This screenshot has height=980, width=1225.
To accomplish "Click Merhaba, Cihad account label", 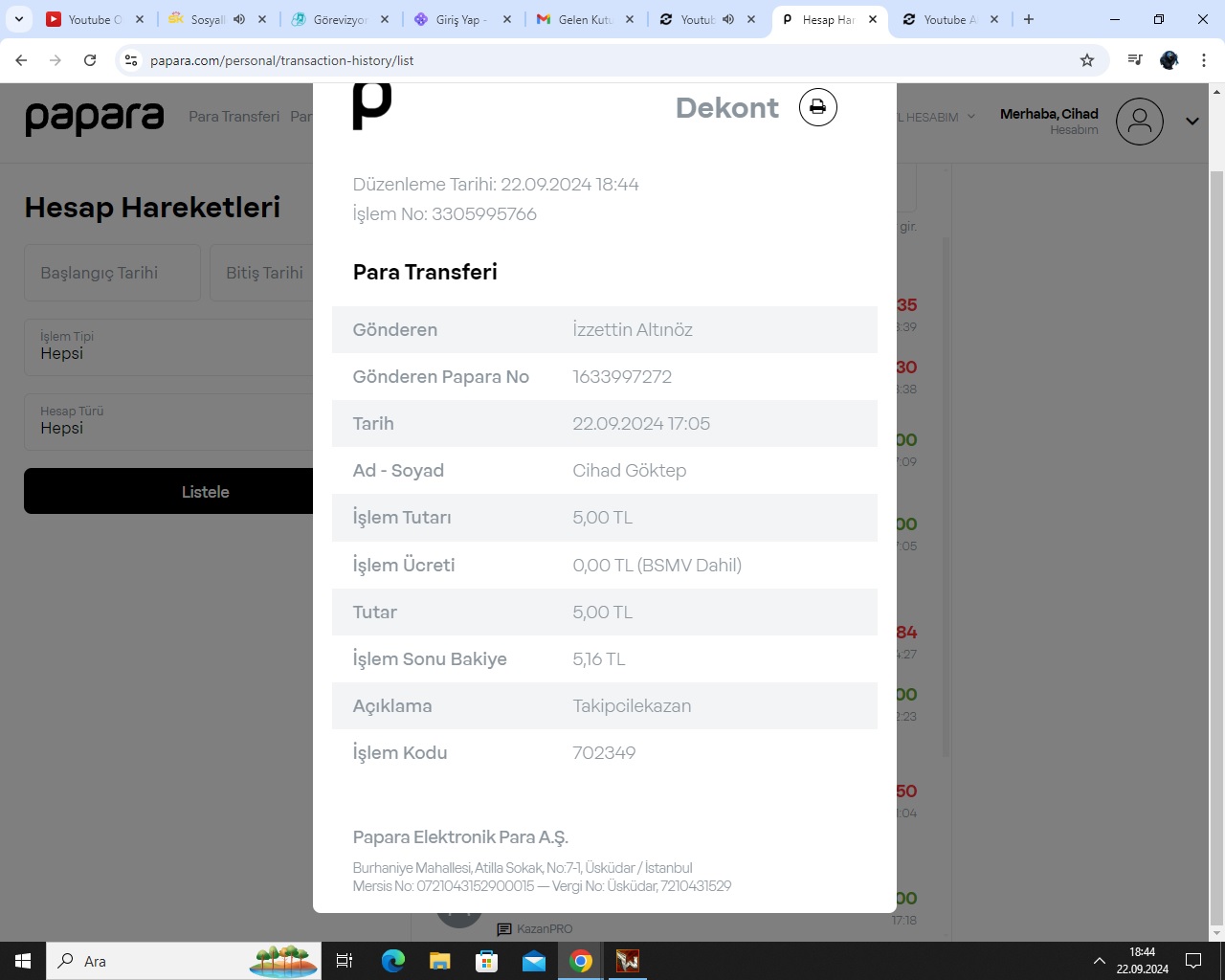I will 1049,114.
